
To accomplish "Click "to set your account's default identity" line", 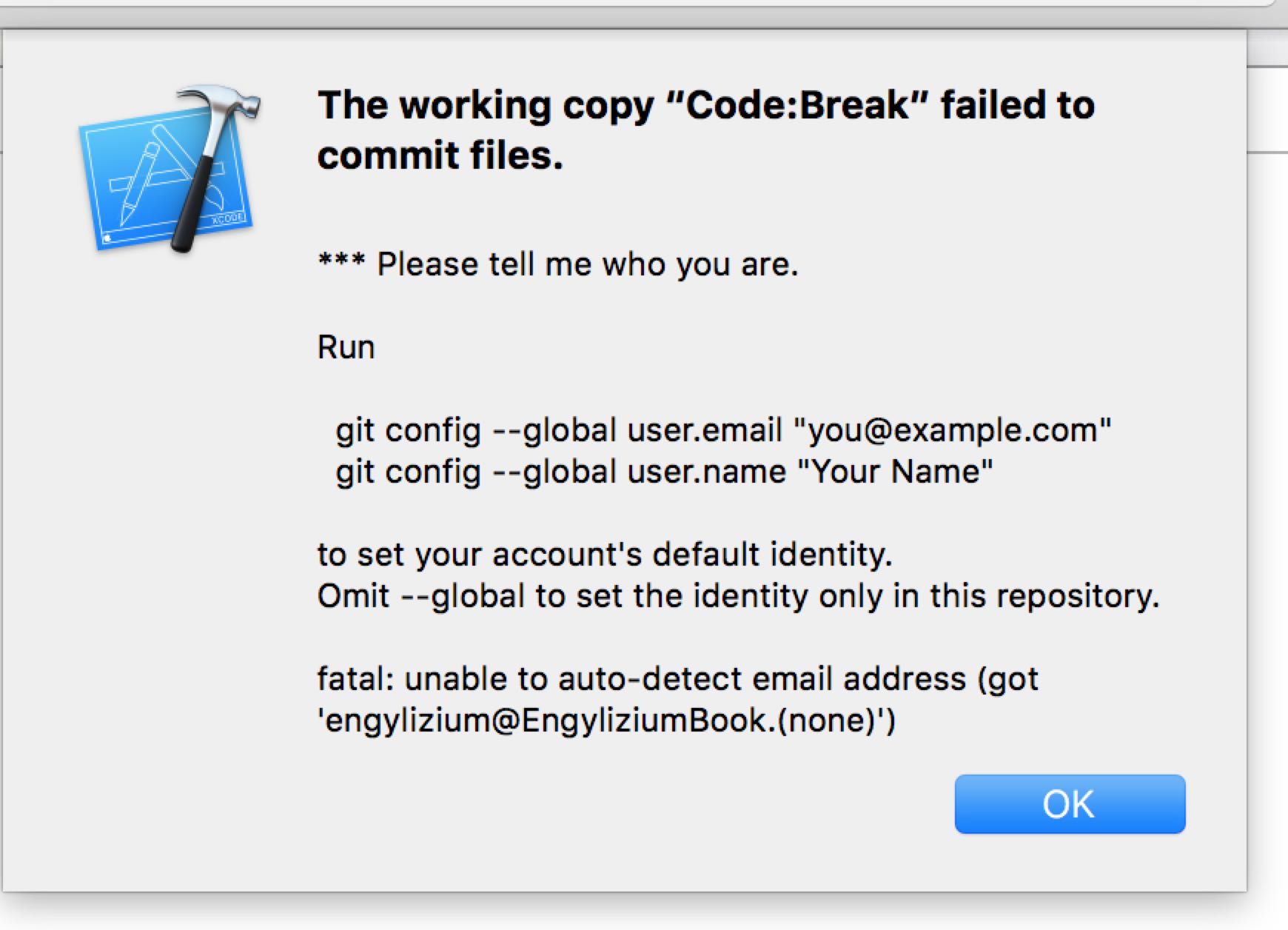I will pyautogui.click(x=605, y=555).
